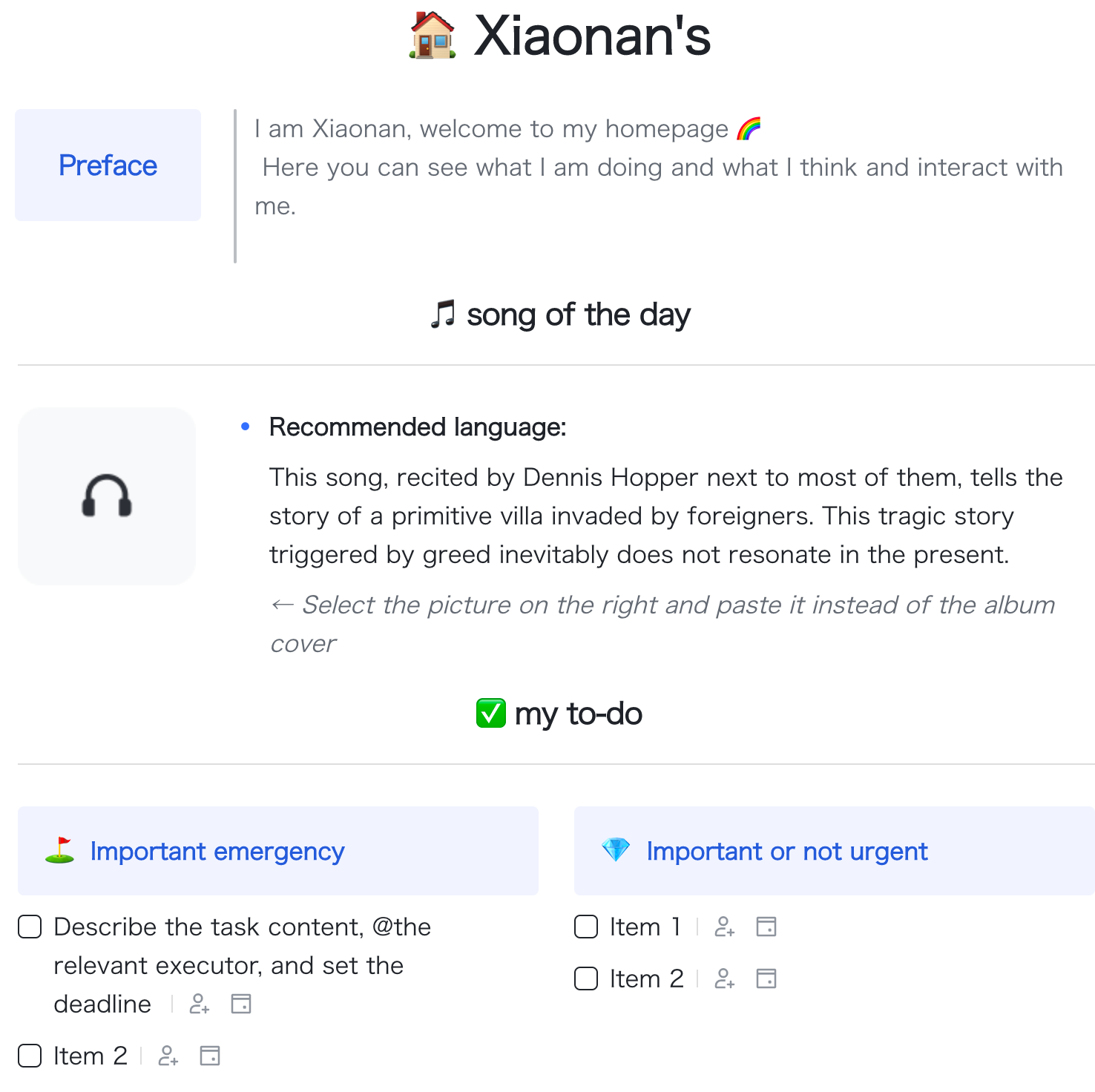Viewport: 1095px width, 1092px height.
Task: Tick the Item 2 checkbox under Important emergency
Action: click(x=30, y=1055)
